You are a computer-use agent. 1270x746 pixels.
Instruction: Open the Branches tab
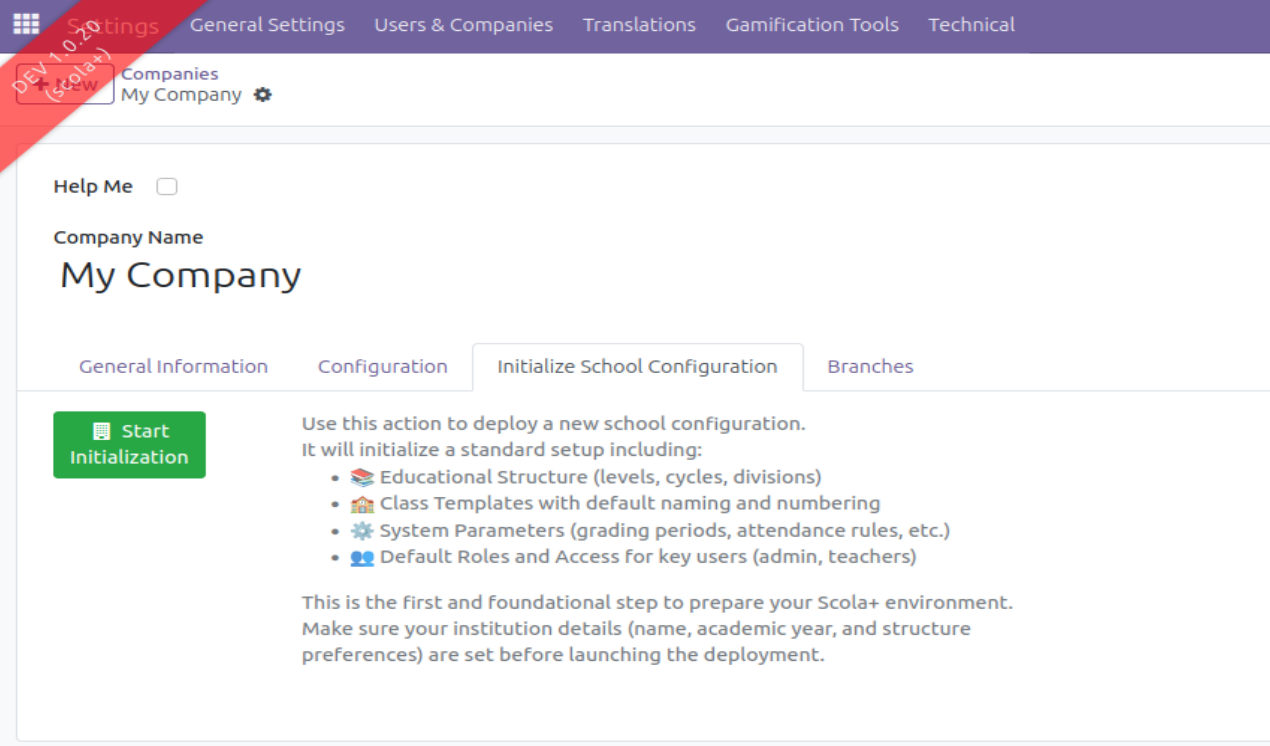(x=870, y=367)
